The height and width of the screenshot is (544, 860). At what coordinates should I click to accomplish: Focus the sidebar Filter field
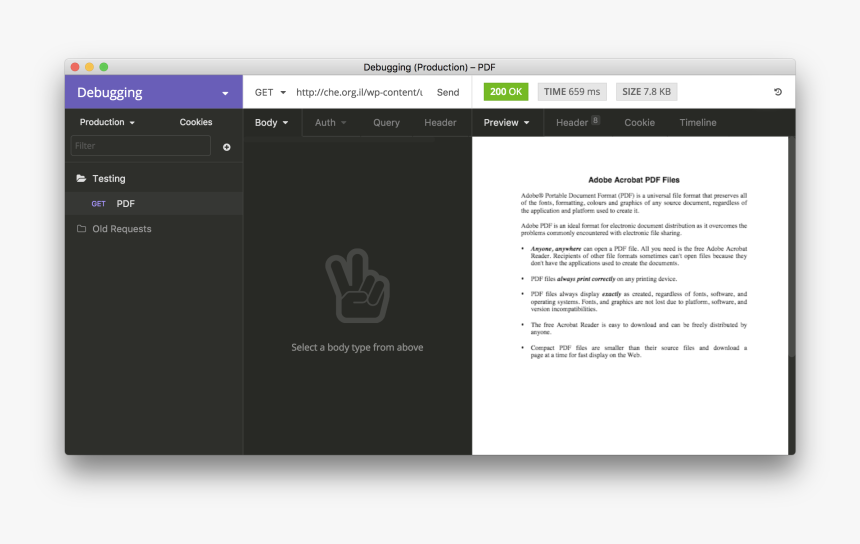click(x=141, y=146)
